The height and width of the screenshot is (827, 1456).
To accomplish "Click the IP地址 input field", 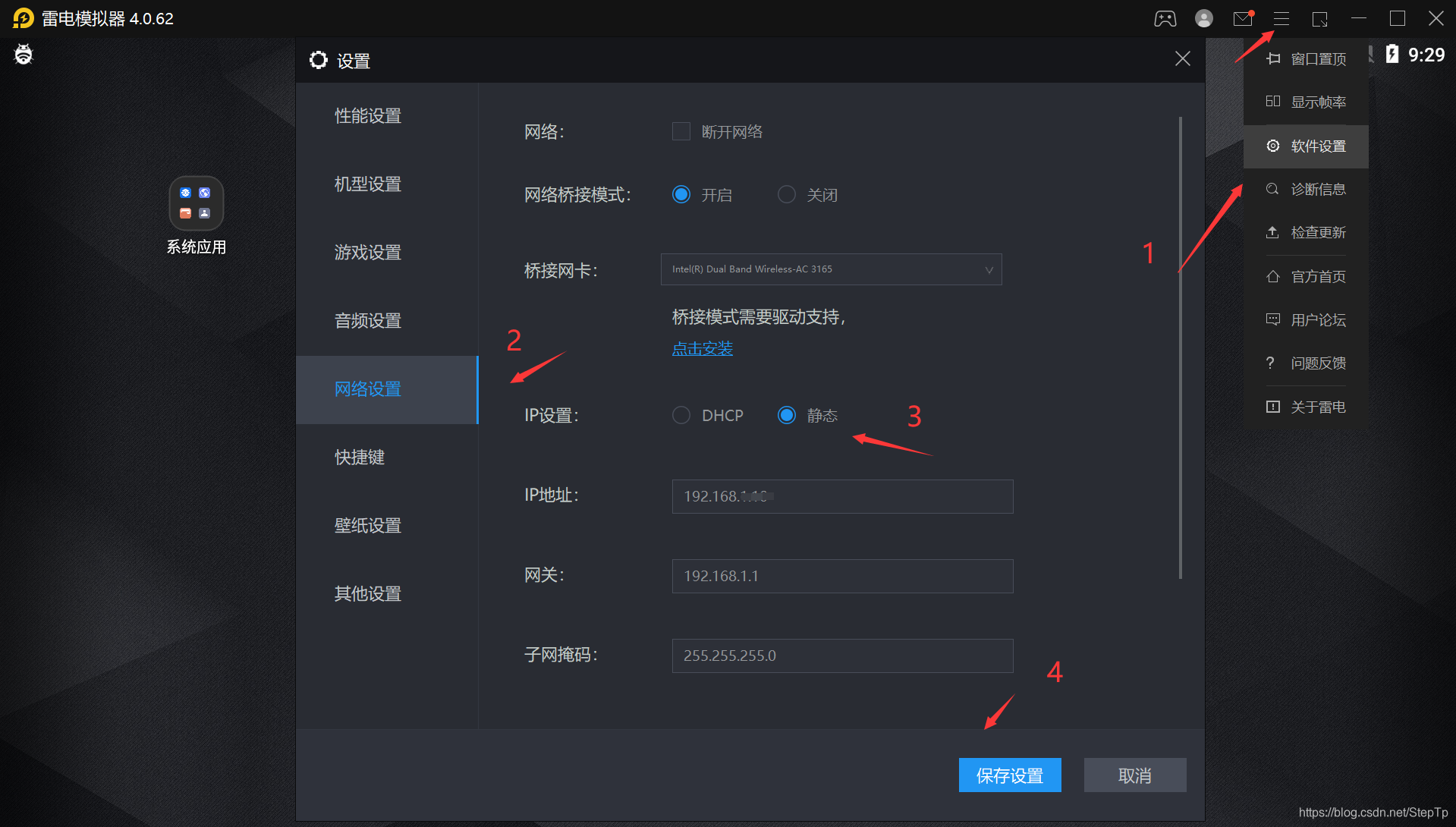I will click(x=842, y=496).
